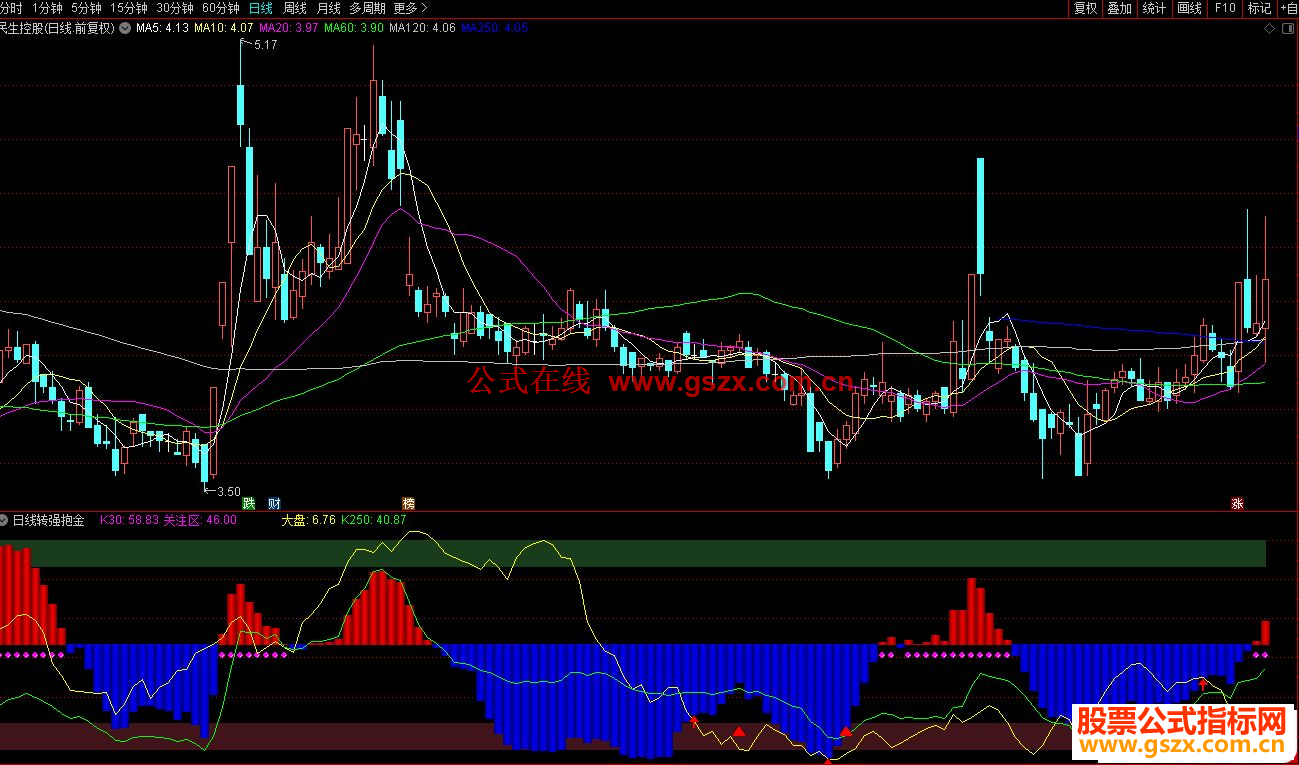Viewport: 1299px width, 765px height.
Task: Activate the 画线 drawing tool
Action: [1189, 8]
